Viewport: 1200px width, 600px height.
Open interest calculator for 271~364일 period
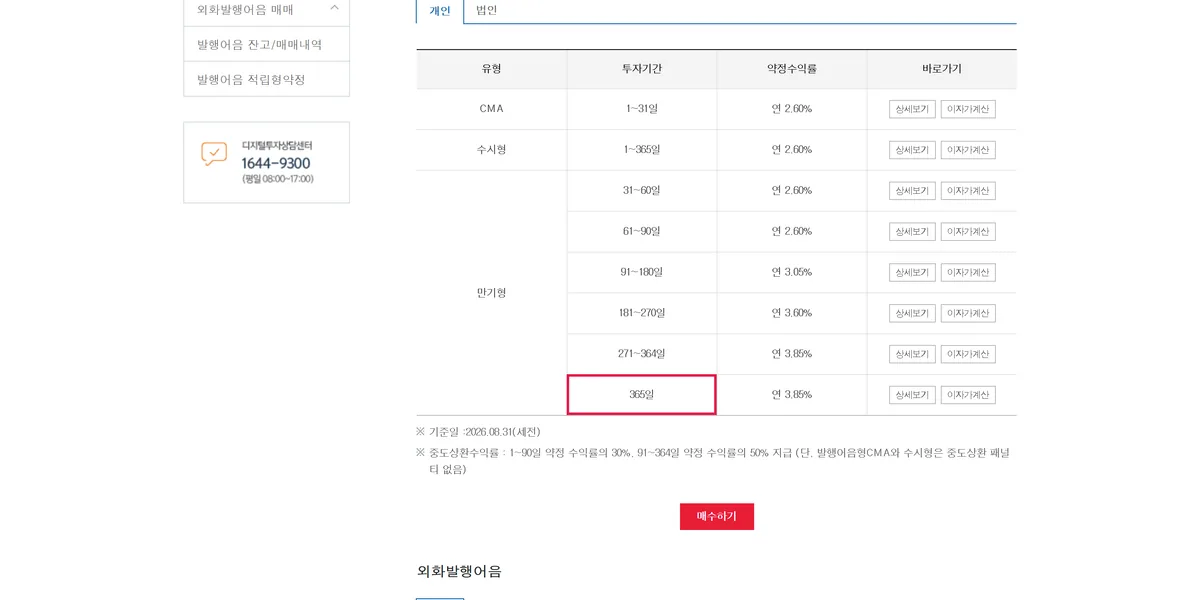968,354
